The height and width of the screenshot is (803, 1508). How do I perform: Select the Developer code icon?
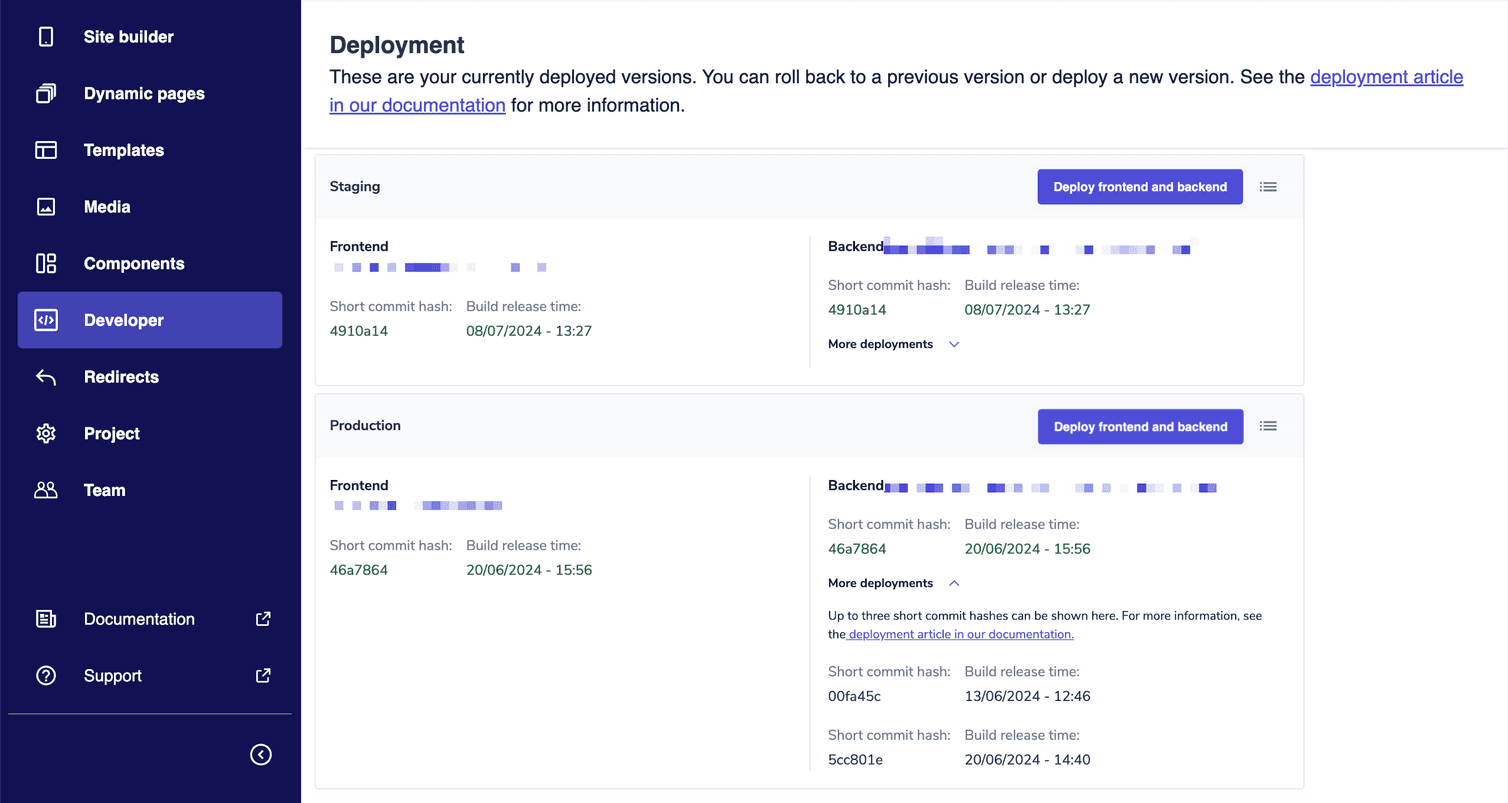click(x=46, y=320)
